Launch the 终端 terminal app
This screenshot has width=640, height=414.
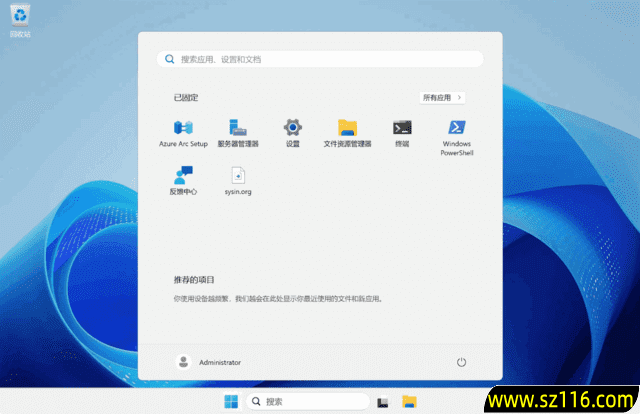click(402, 128)
